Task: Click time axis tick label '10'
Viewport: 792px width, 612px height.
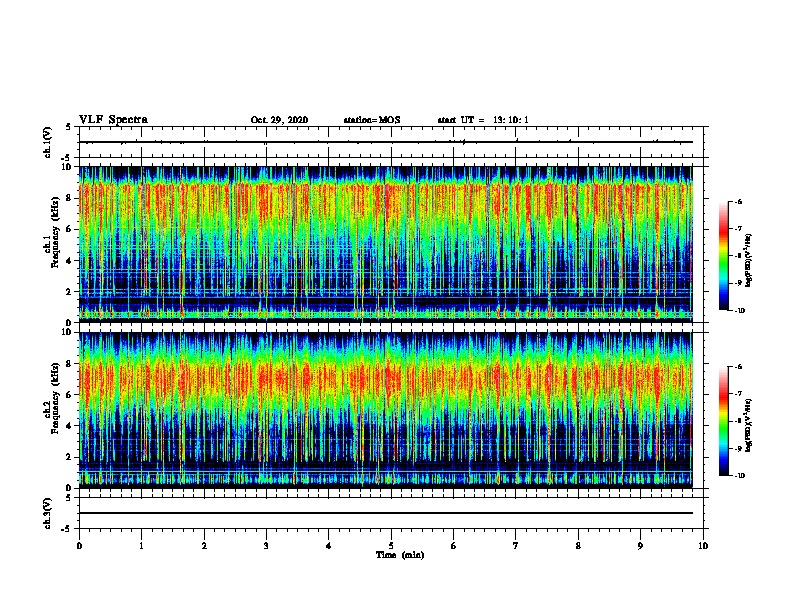Action: coord(703,545)
